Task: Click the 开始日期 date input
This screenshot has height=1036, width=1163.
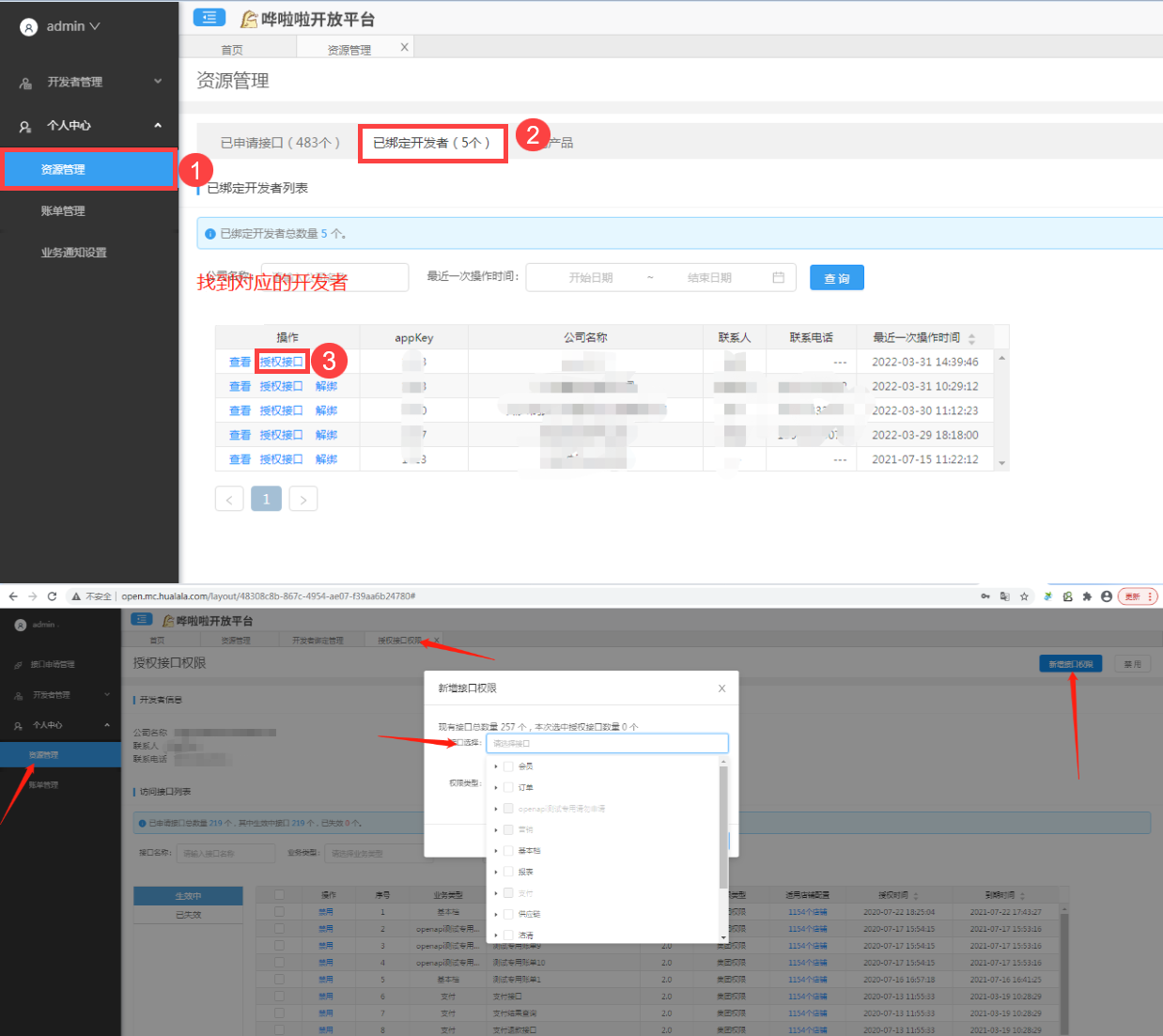Action: click(x=591, y=278)
